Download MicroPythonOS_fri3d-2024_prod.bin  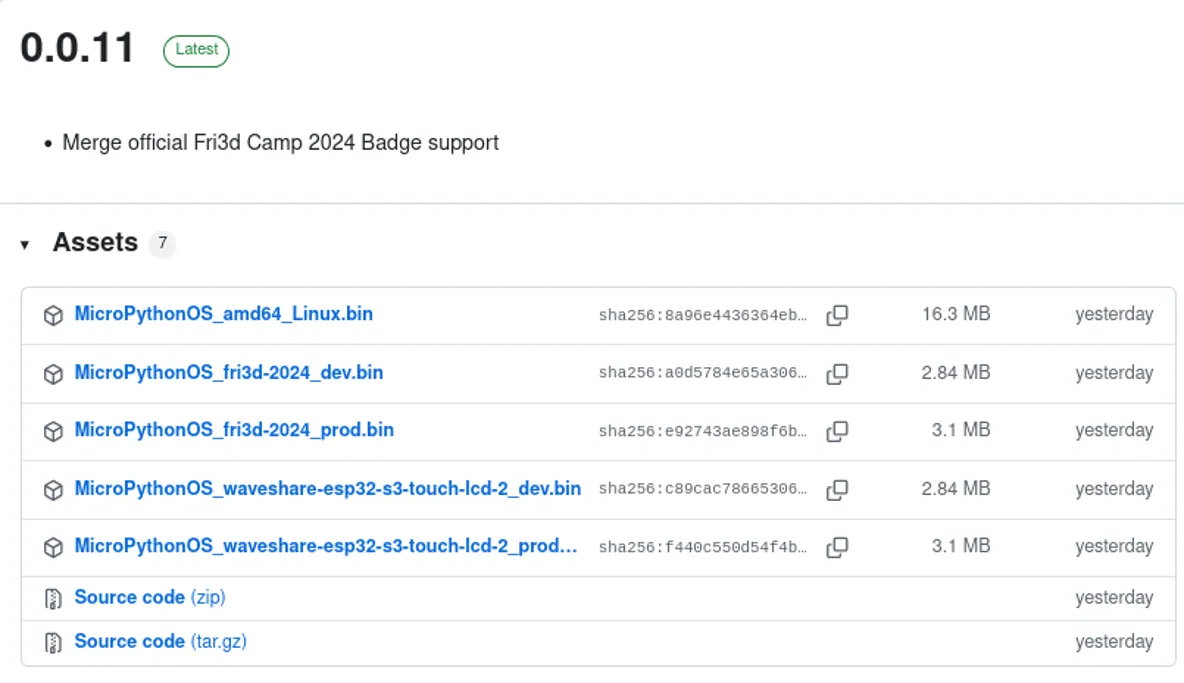click(x=234, y=430)
